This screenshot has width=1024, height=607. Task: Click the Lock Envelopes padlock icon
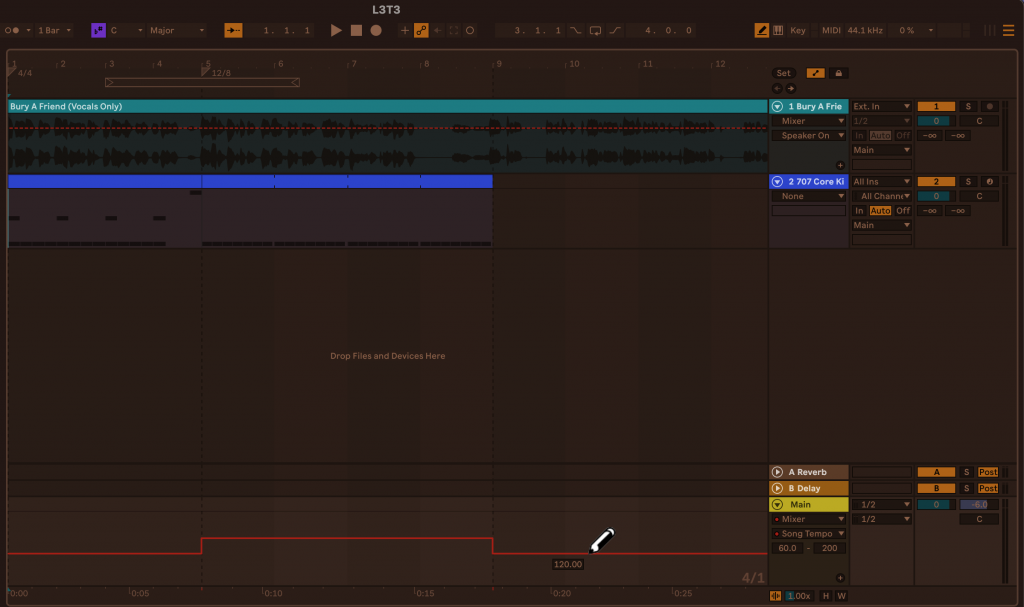click(838, 73)
